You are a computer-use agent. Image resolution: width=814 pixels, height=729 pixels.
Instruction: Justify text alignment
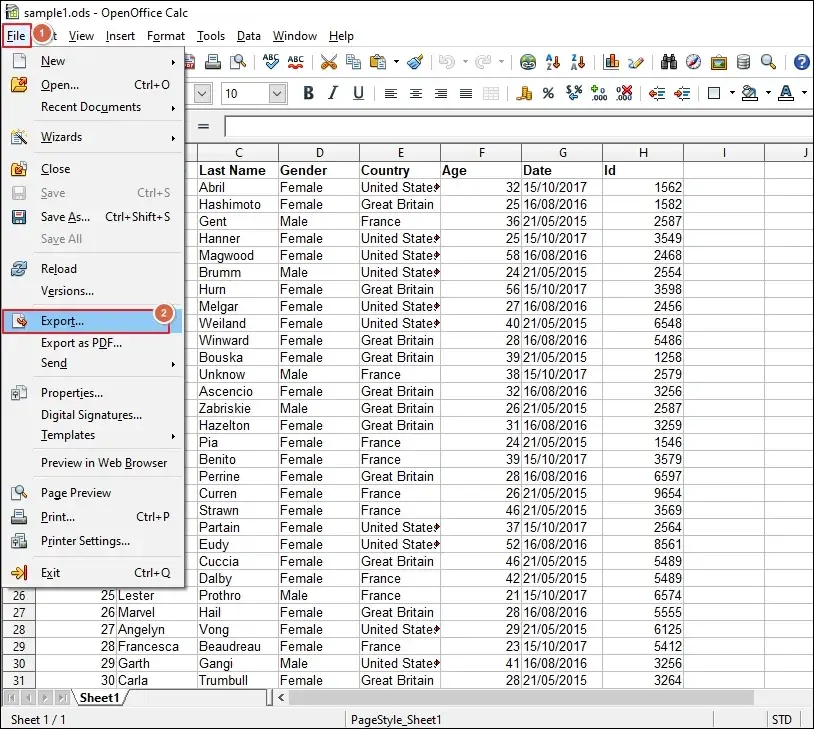pos(466,93)
